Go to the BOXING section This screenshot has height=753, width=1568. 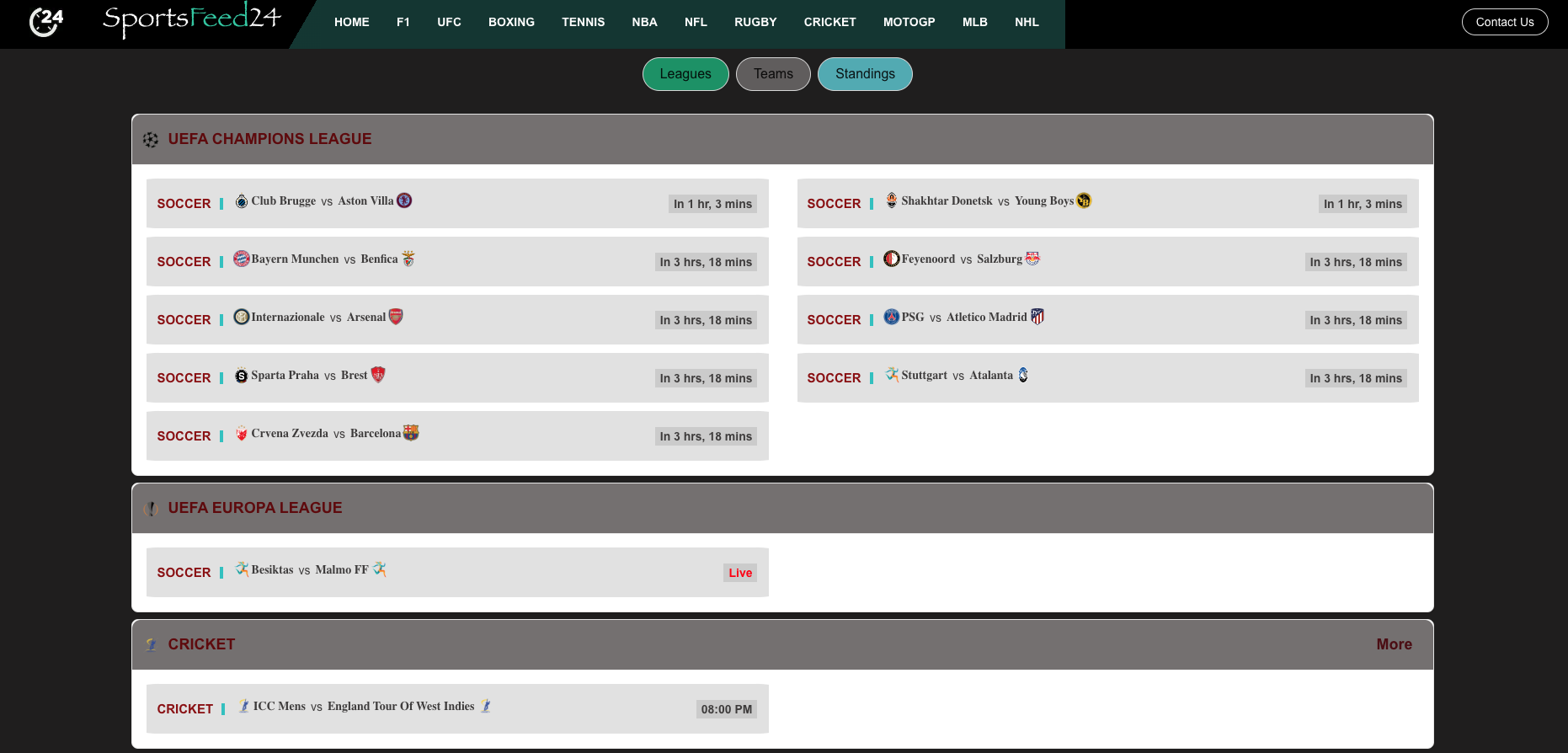coord(512,22)
